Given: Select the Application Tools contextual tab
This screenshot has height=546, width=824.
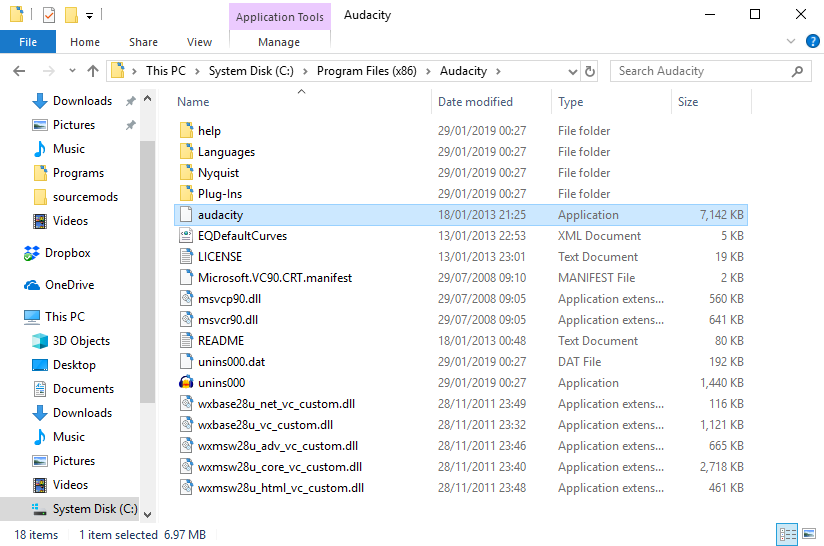Looking at the screenshot, I should point(280,16).
